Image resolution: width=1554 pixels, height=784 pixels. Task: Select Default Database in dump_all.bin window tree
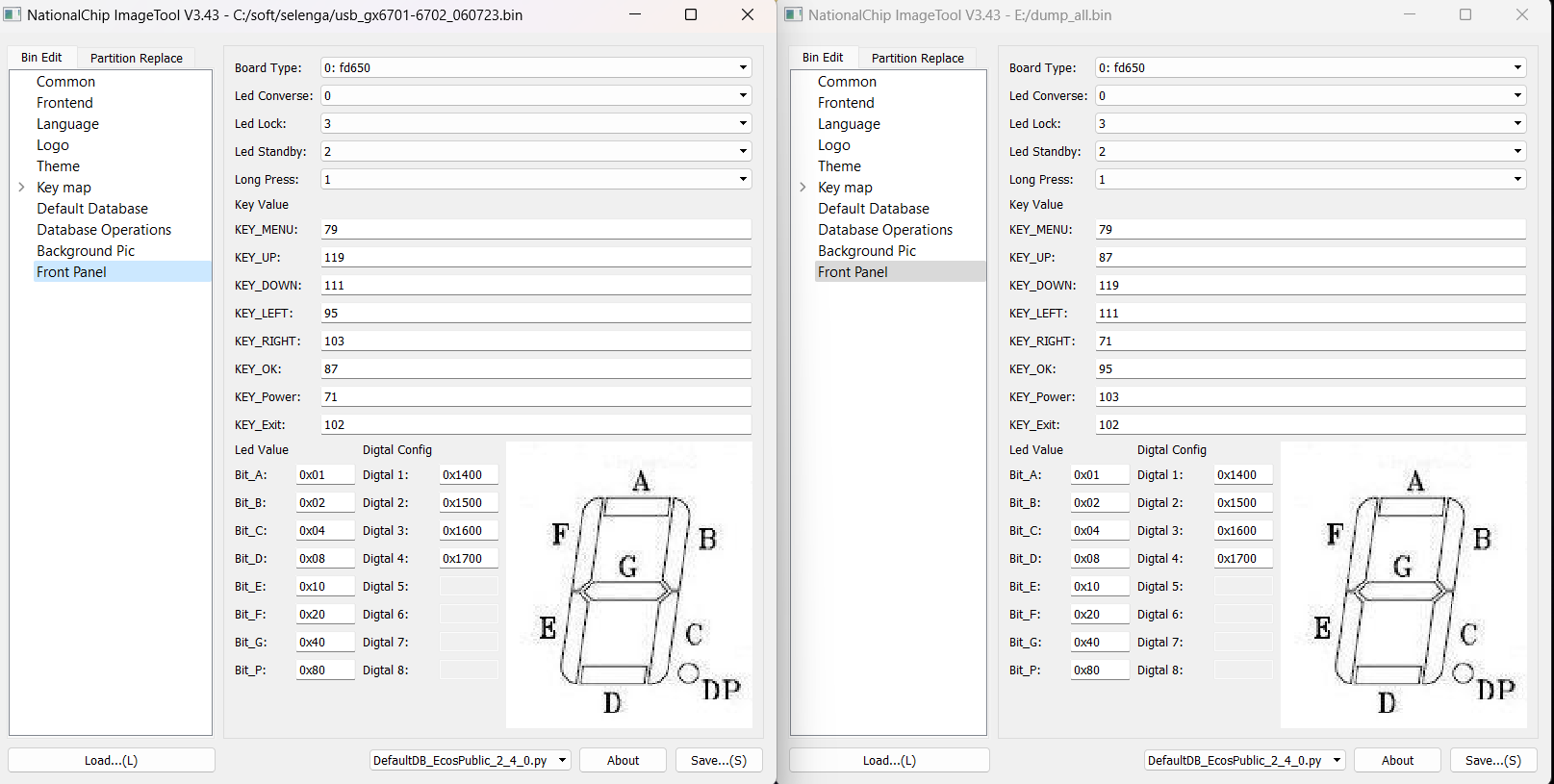pyautogui.click(x=874, y=209)
